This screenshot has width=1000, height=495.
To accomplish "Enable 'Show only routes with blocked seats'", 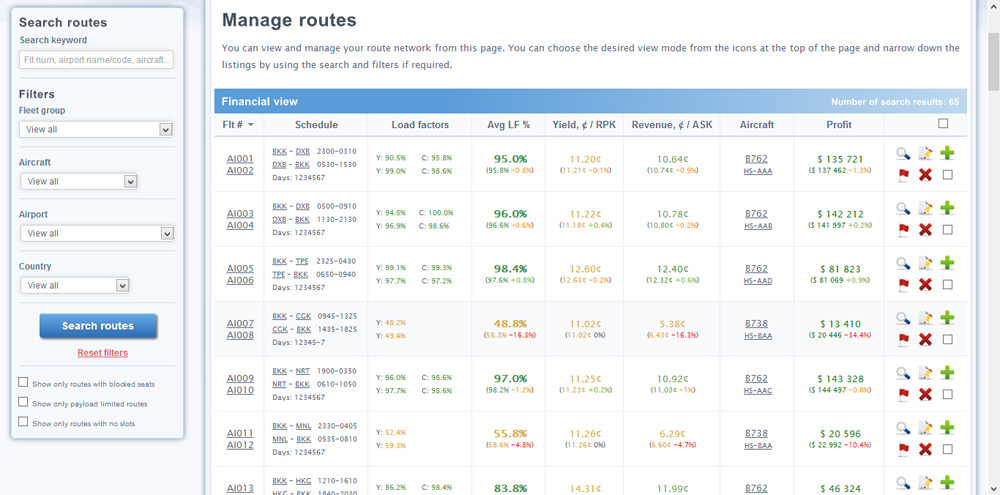I will [24, 383].
